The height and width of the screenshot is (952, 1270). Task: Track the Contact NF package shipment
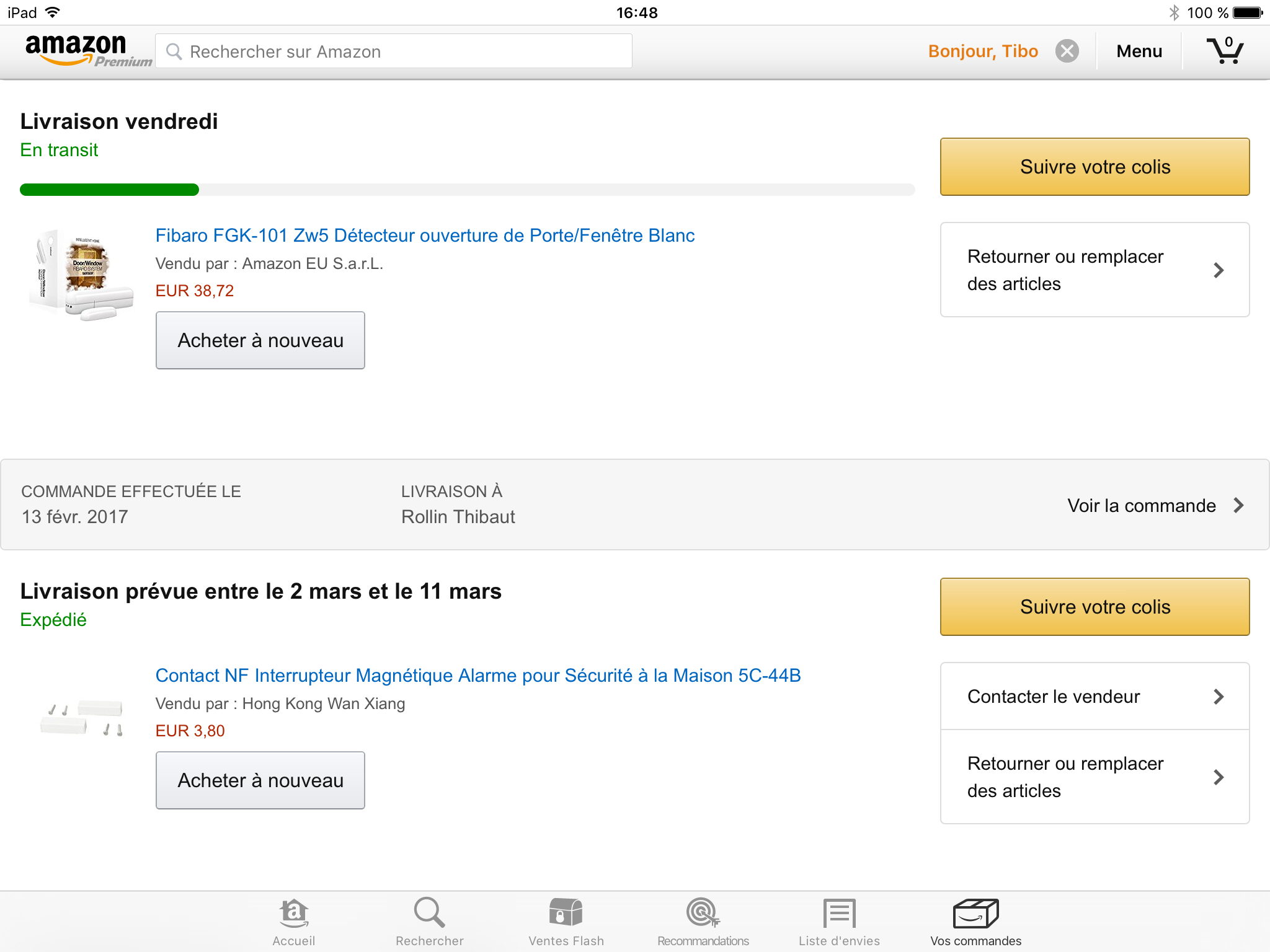point(1095,607)
